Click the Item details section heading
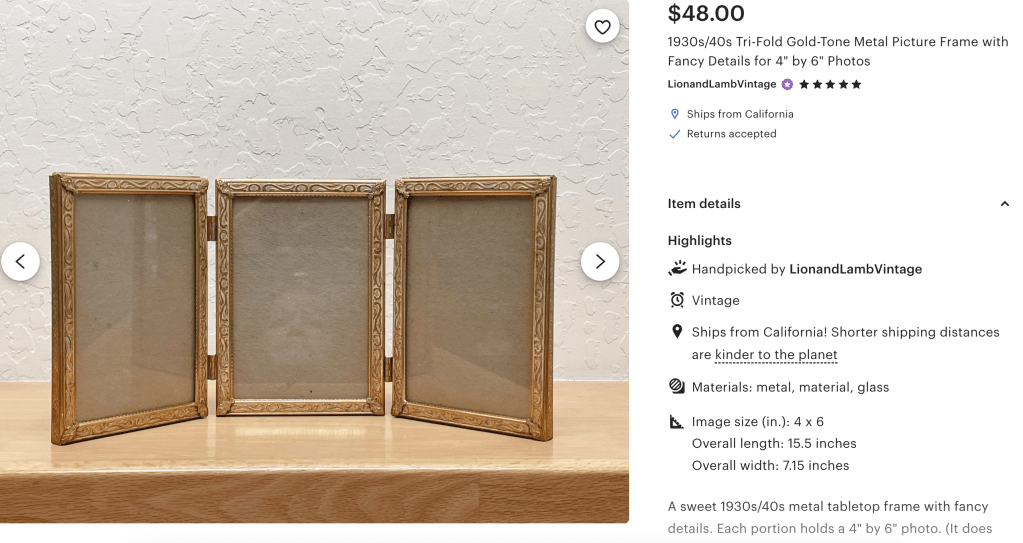The image size is (1023, 543). tap(704, 204)
